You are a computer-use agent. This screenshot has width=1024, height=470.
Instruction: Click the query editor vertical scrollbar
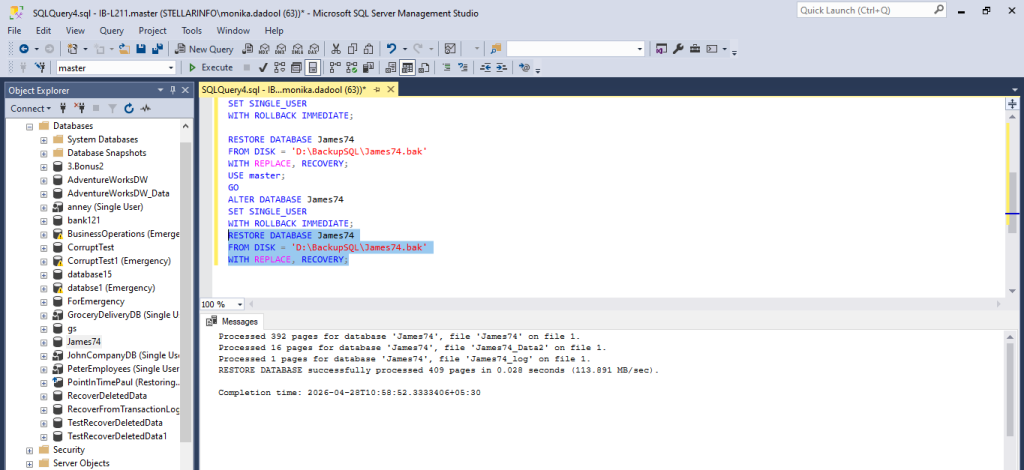[x=1012, y=202]
